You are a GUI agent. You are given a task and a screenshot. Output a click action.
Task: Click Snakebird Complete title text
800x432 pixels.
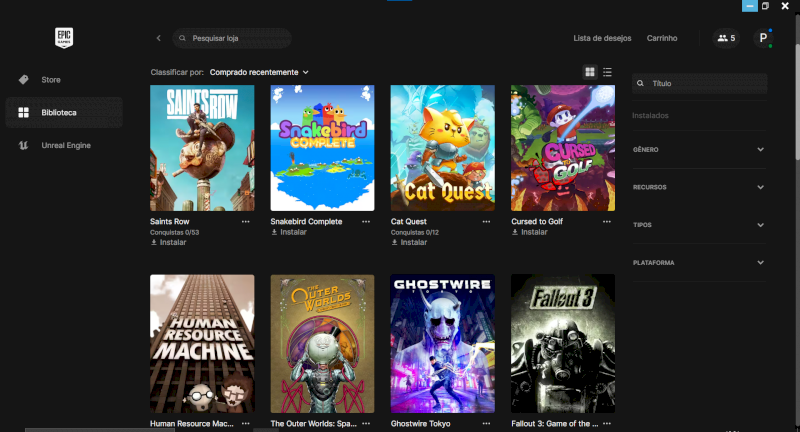click(306, 221)
